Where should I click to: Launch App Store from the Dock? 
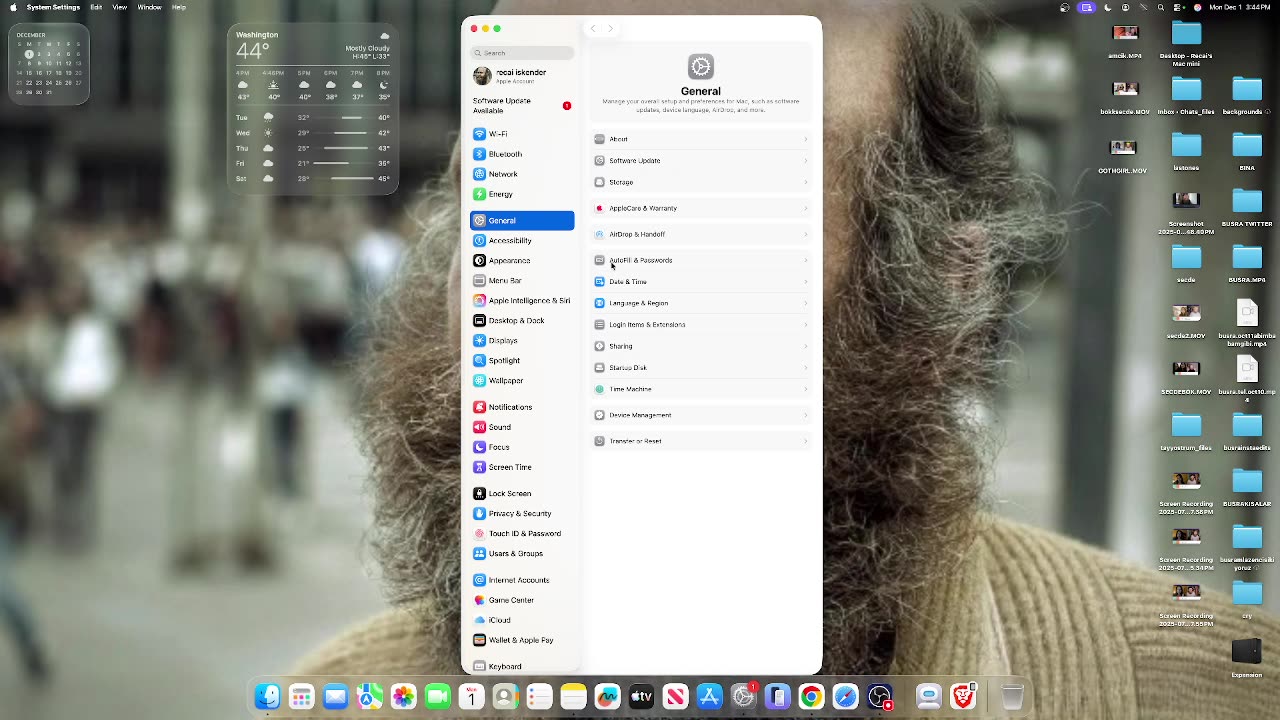point(709,696)
